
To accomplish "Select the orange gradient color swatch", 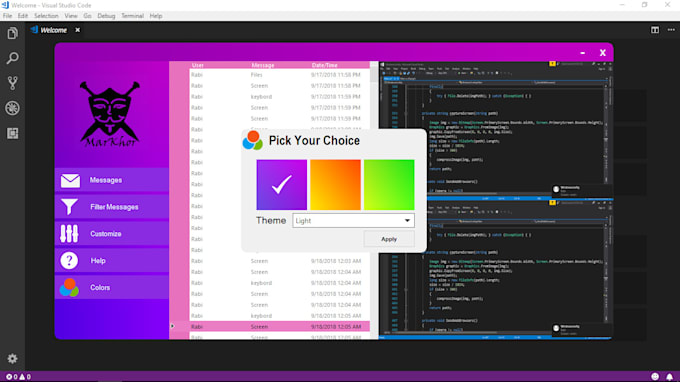I will pyautogui.click(x=335, y=185).
